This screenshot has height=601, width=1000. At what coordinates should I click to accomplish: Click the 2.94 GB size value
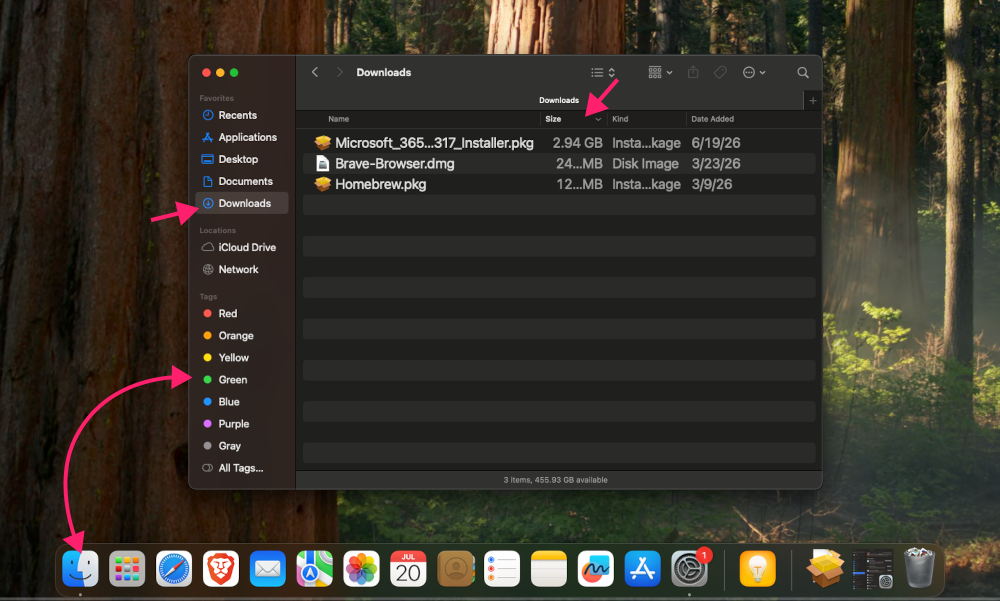point(577,143)
